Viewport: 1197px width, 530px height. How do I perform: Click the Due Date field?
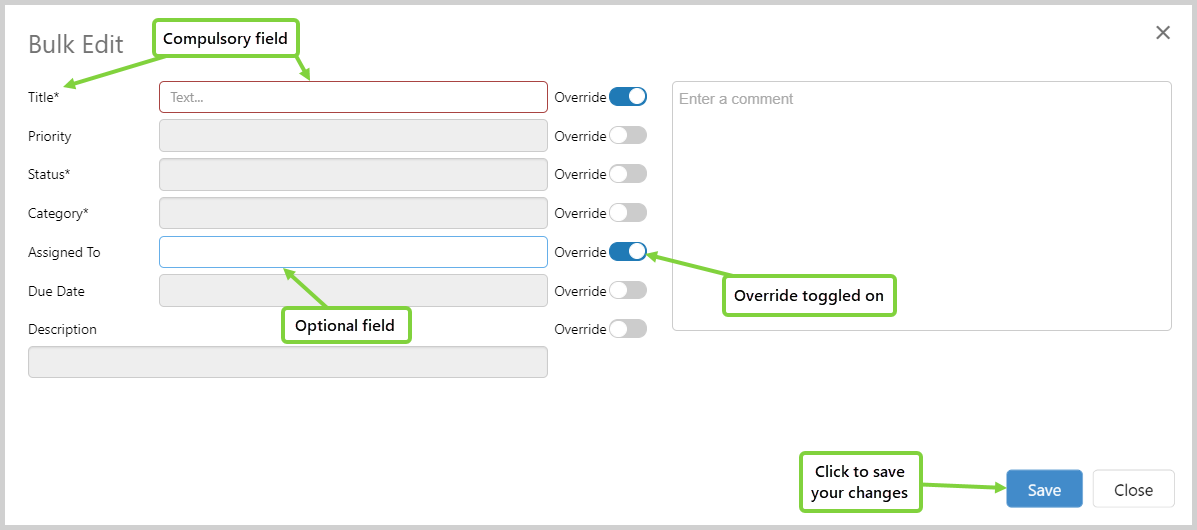pos(353,291)
